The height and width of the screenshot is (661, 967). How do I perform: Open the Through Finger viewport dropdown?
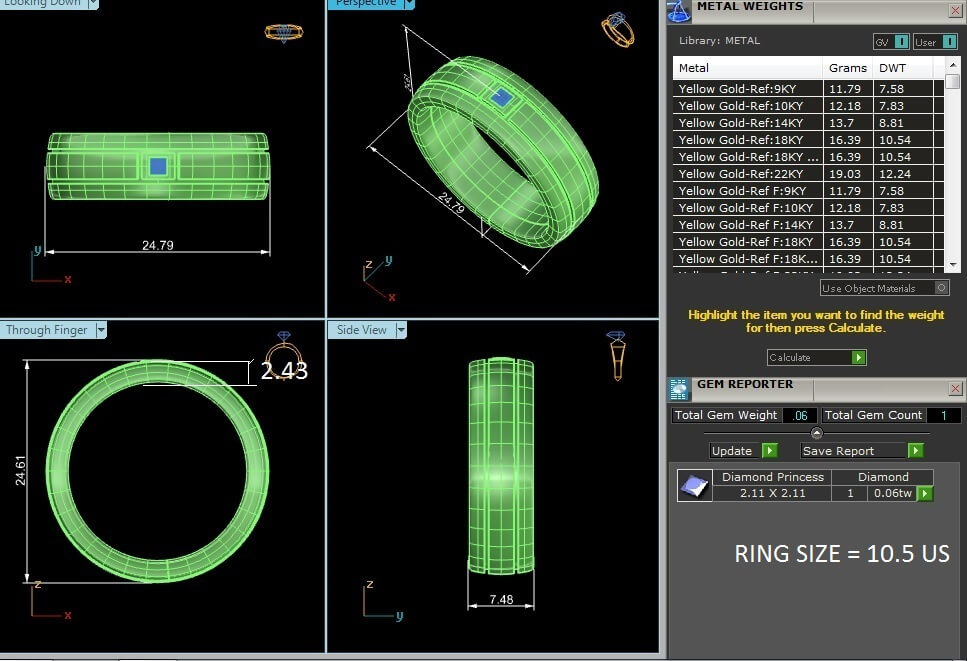pyautogui.click(x=100, y=330)
